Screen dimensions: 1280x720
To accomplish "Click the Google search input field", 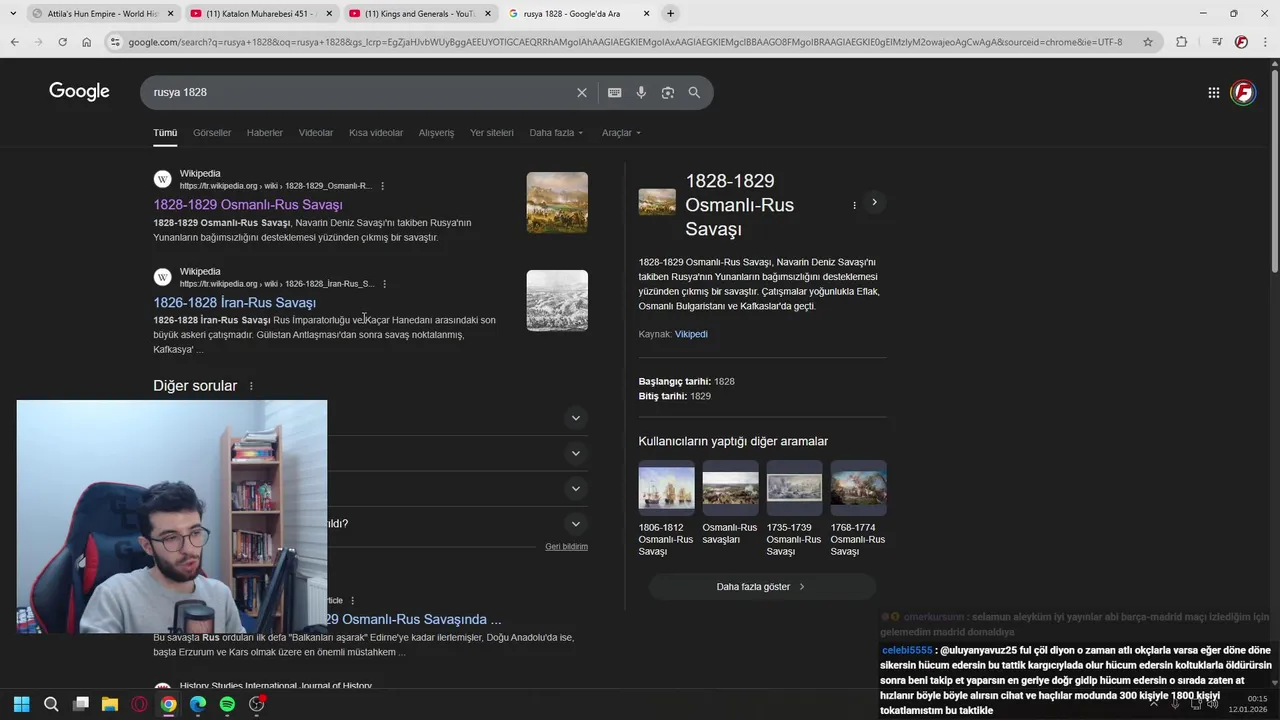I will tap(360, 92).
